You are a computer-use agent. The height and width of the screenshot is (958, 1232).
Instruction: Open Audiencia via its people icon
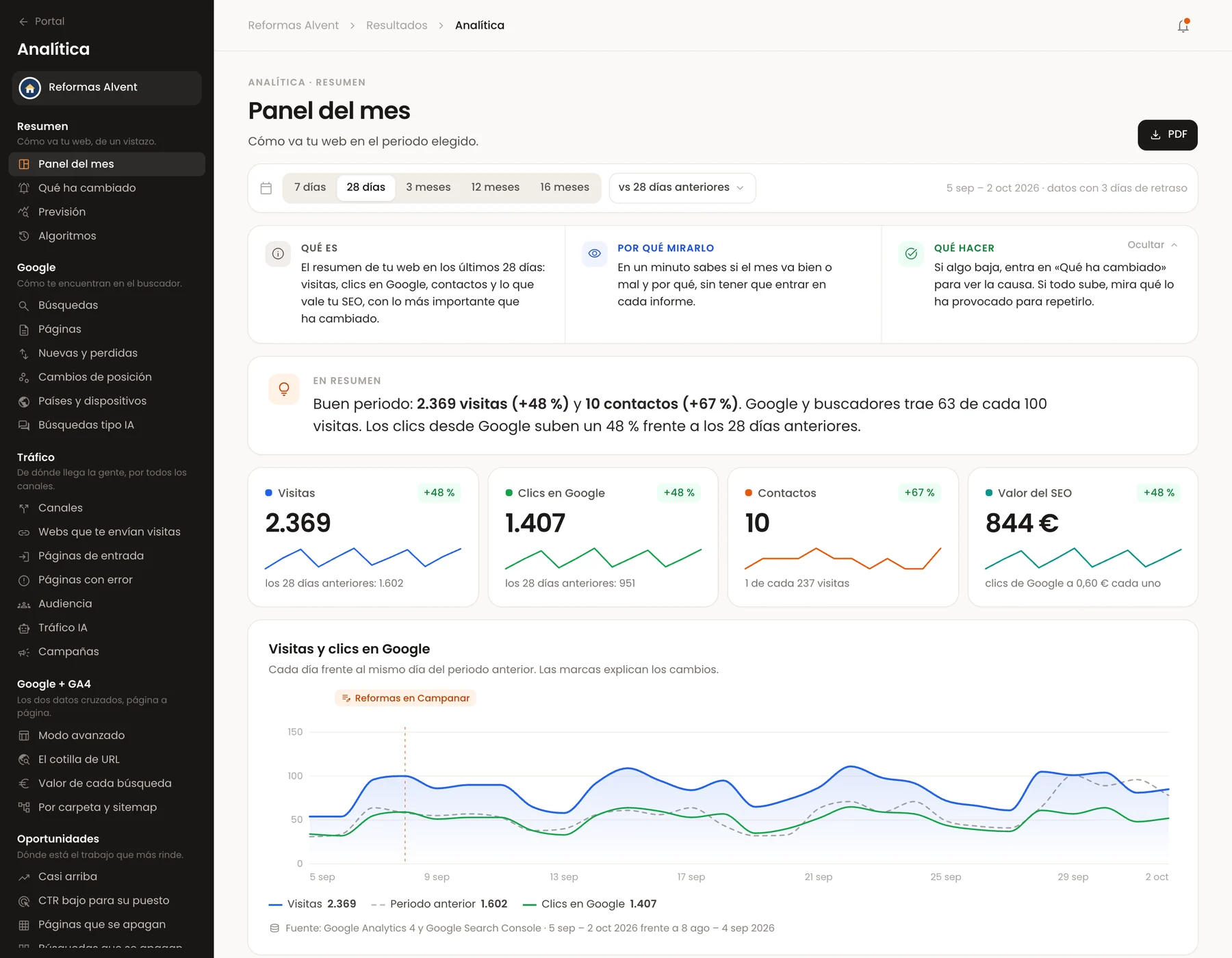point(24,604)
